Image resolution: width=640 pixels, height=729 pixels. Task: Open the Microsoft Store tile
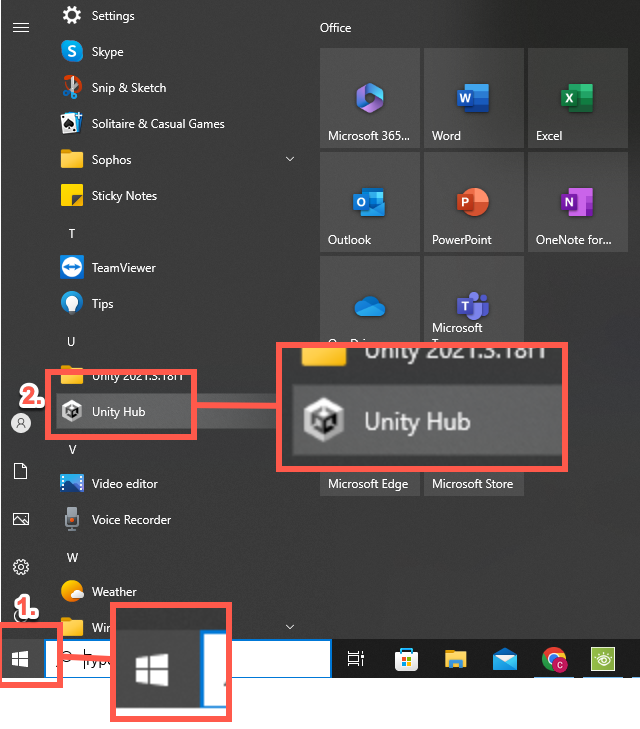point(474,484)
